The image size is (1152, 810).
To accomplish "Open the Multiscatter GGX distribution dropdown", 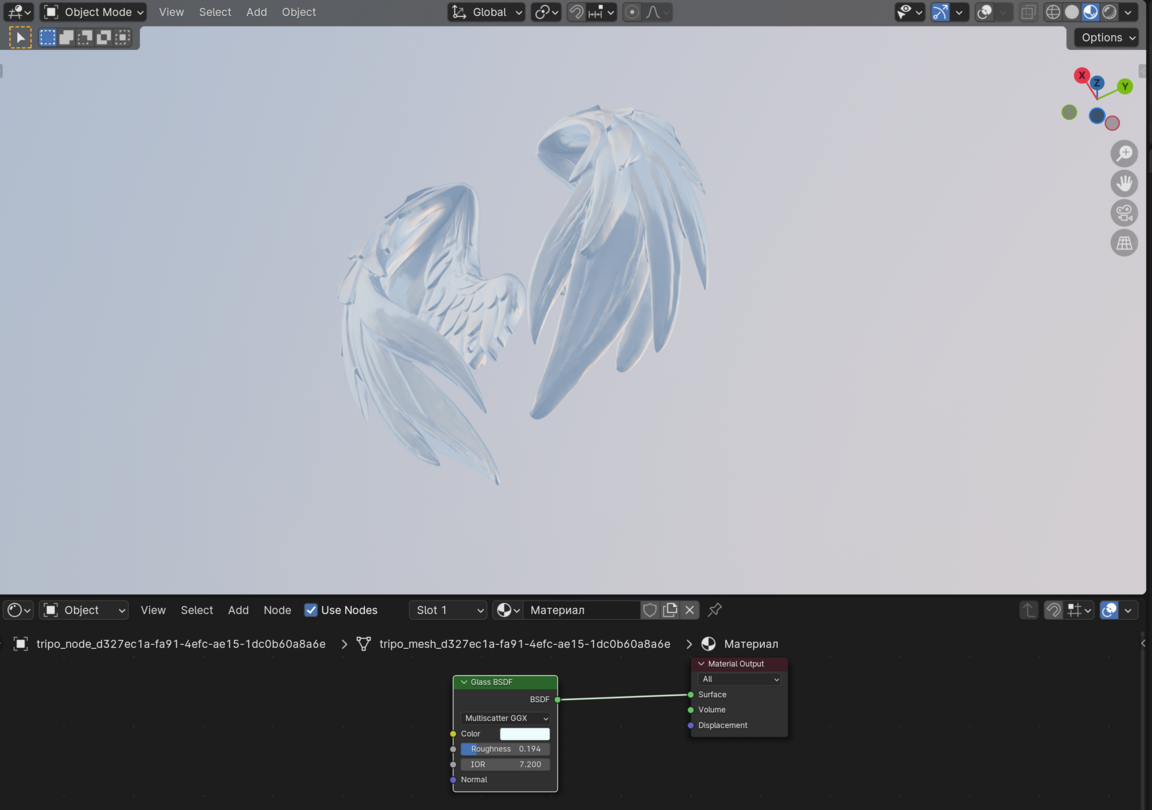I will pos(505,718).
